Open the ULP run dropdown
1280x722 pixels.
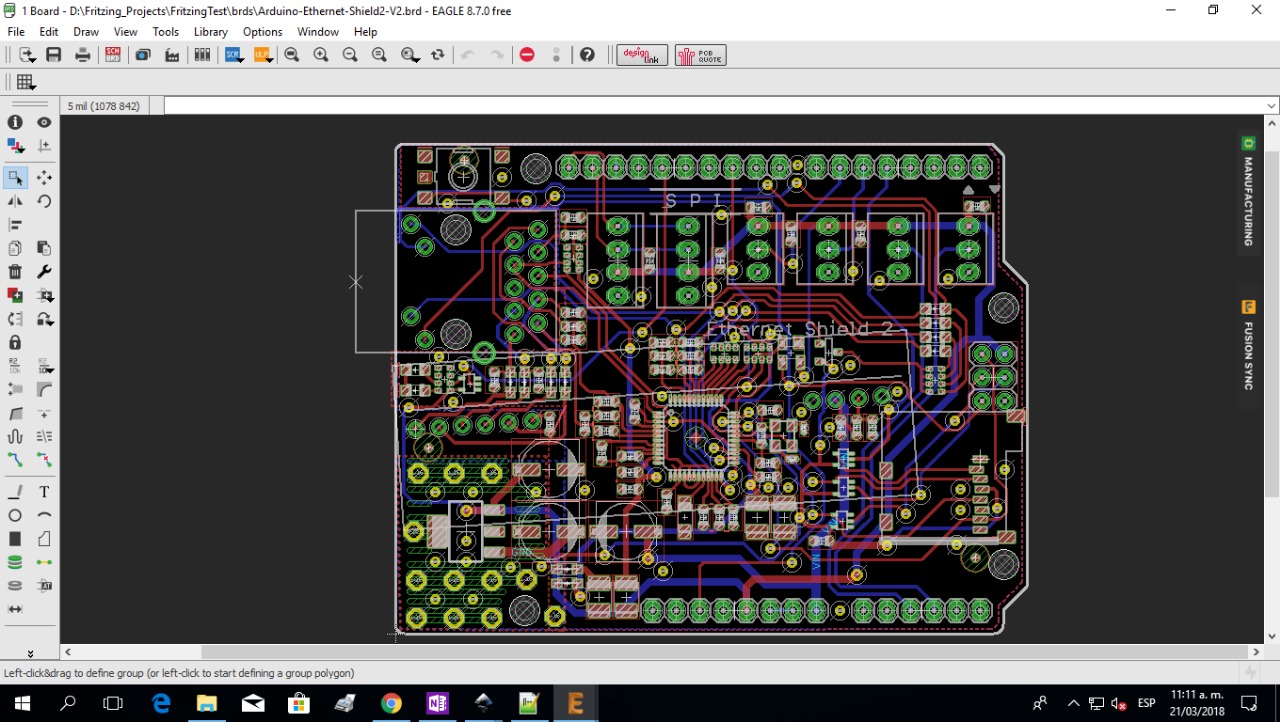click(x=263, y=55)
